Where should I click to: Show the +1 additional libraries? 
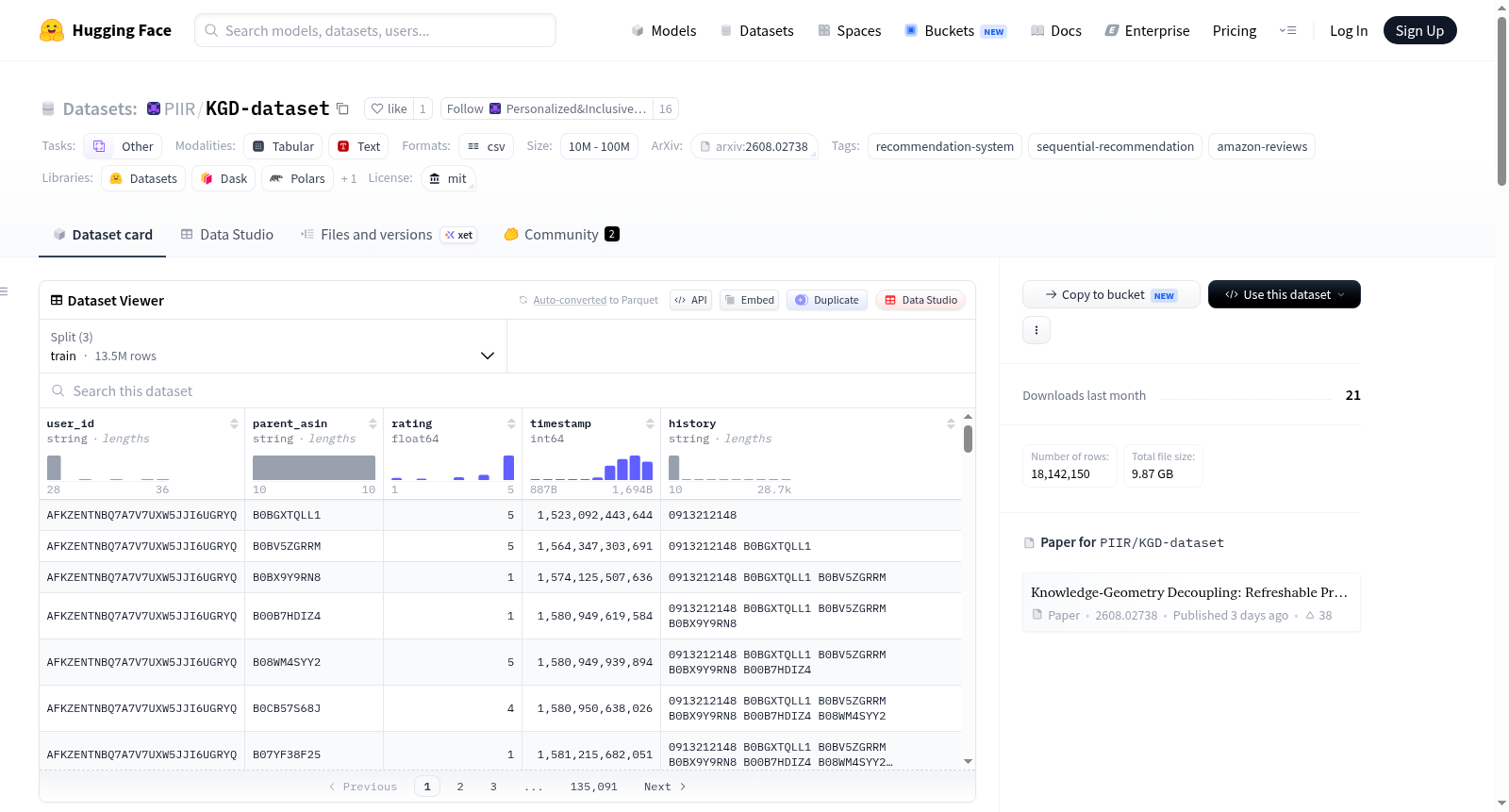349,179
